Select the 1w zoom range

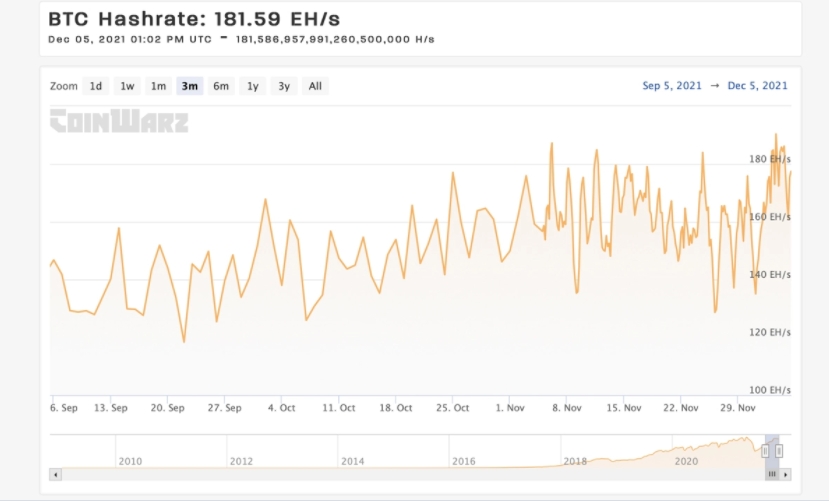pyautogui.click(x=127, y=86)
